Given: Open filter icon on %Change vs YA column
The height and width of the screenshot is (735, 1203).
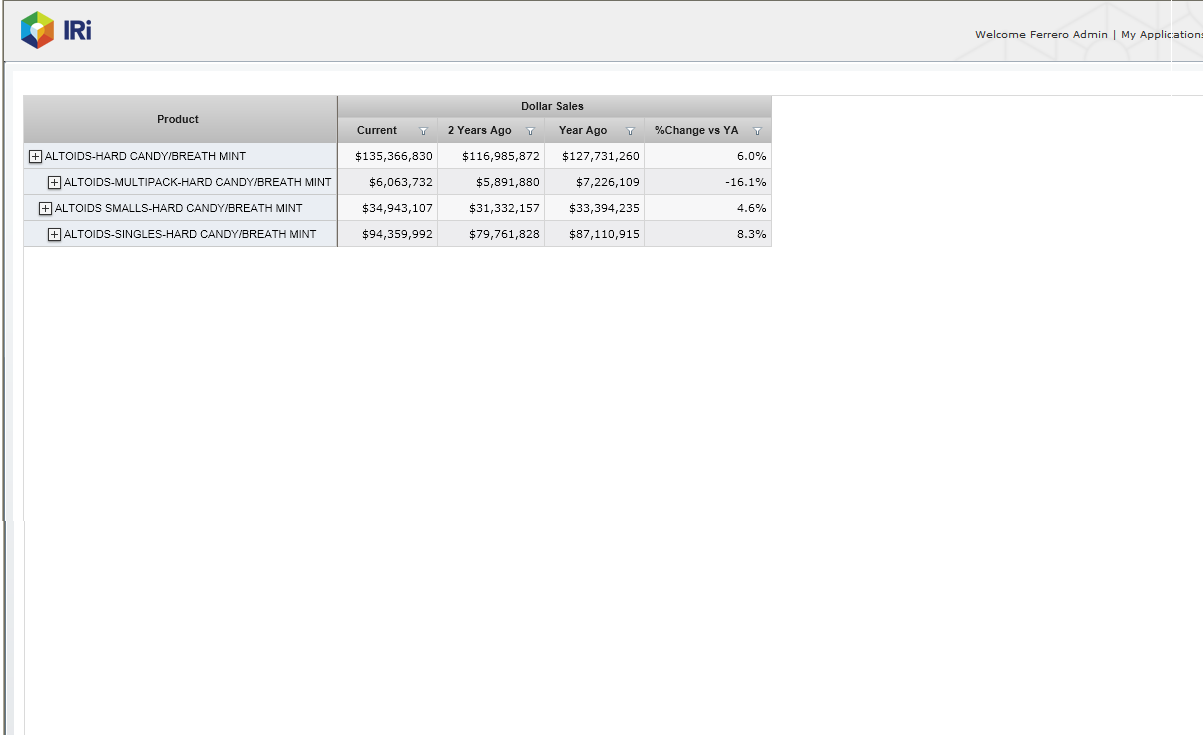Looking at the screenshot, I should [757, 131].
